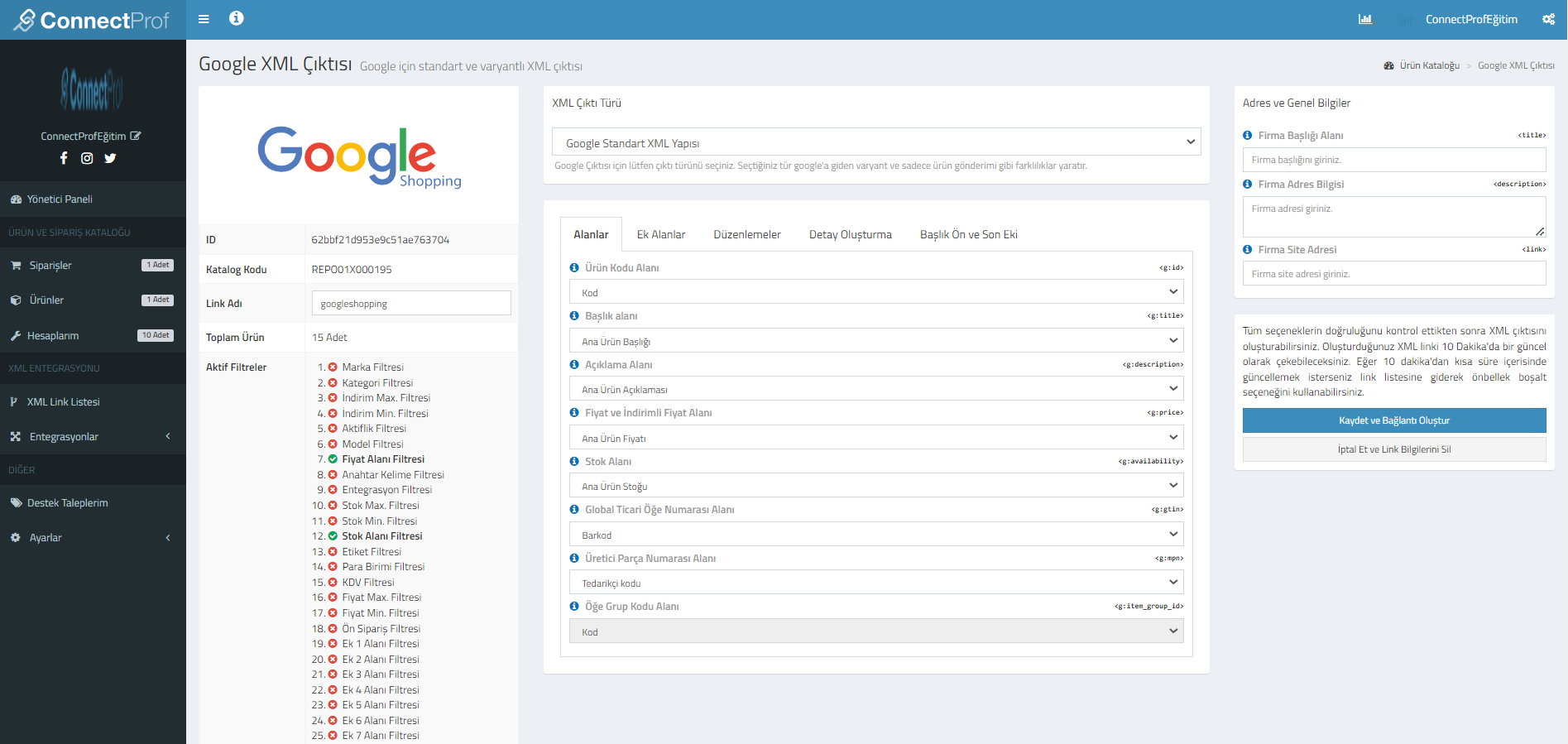Click Entegrasyon Filtresi link

(387, 489)
